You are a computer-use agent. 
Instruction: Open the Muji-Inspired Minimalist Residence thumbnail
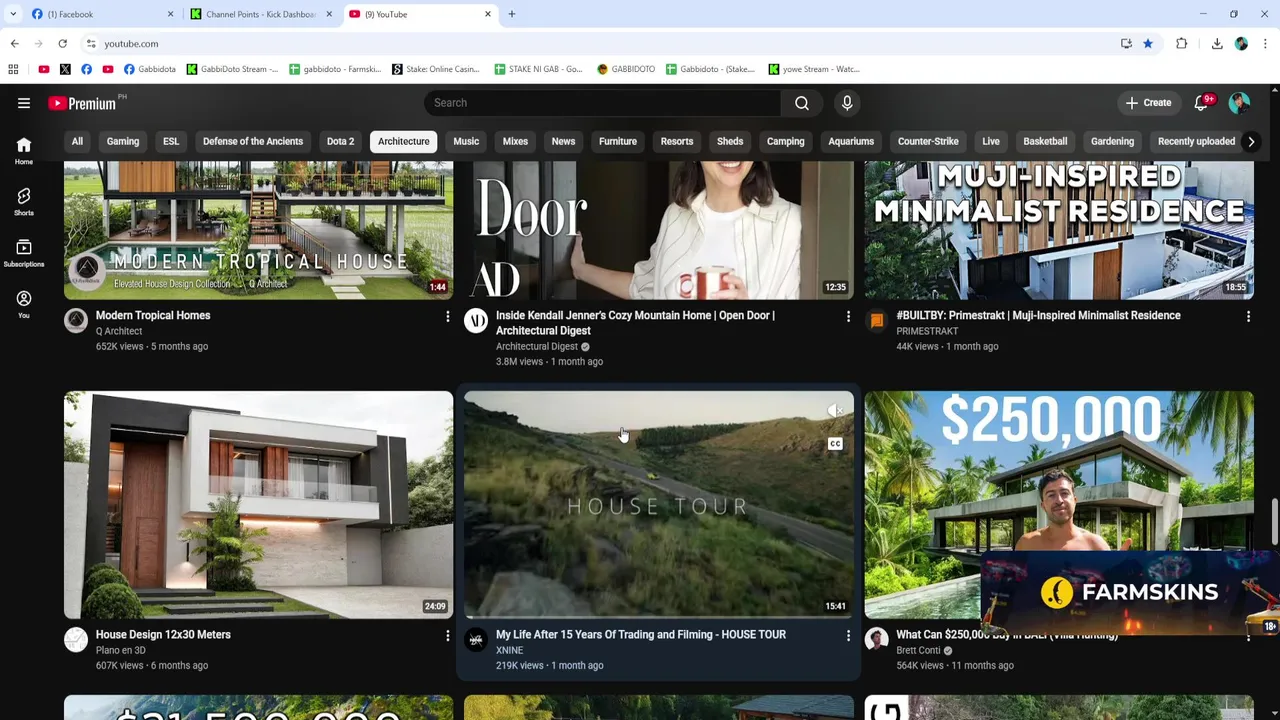[x=1059, y=230]
